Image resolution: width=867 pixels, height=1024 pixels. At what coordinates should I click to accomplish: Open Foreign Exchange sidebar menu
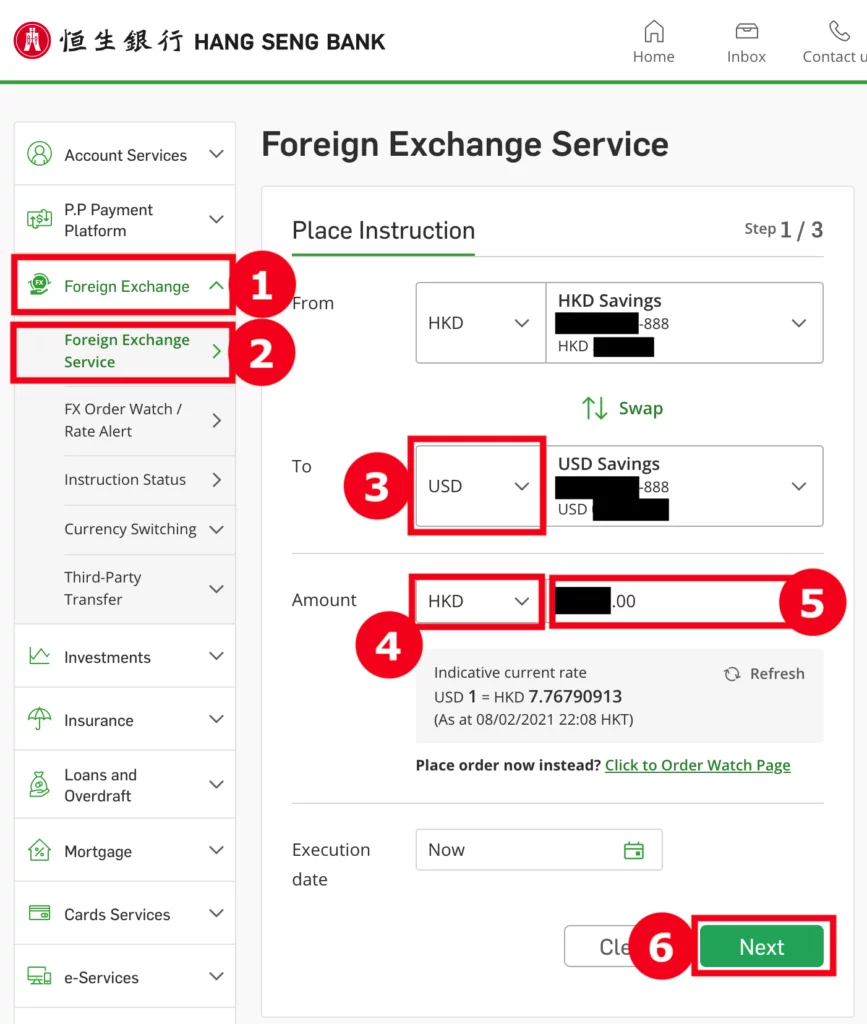pos(124,285)
